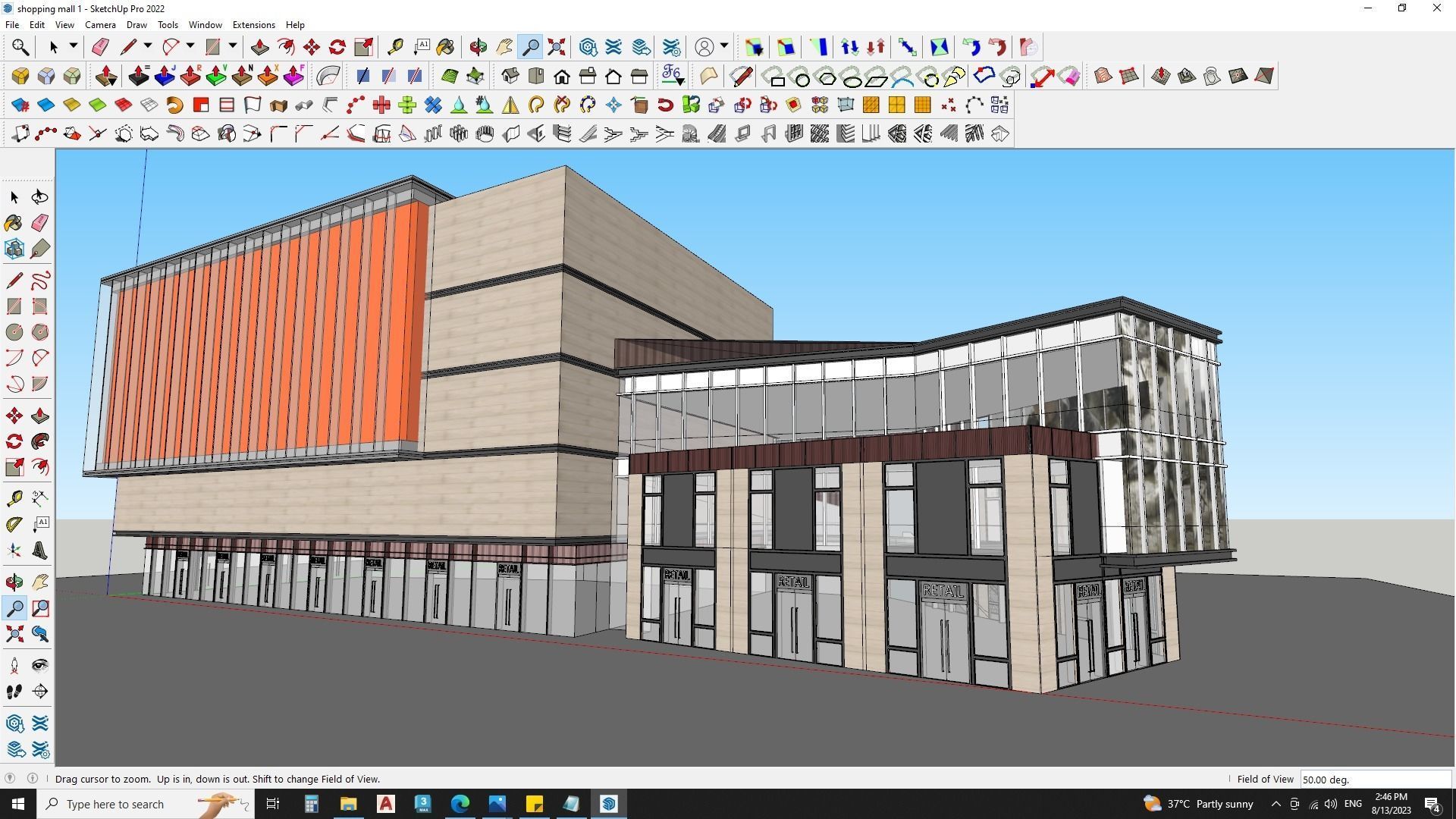Click the Field of View value box
1456x819 pixels.
click(x=1376, y=780)
